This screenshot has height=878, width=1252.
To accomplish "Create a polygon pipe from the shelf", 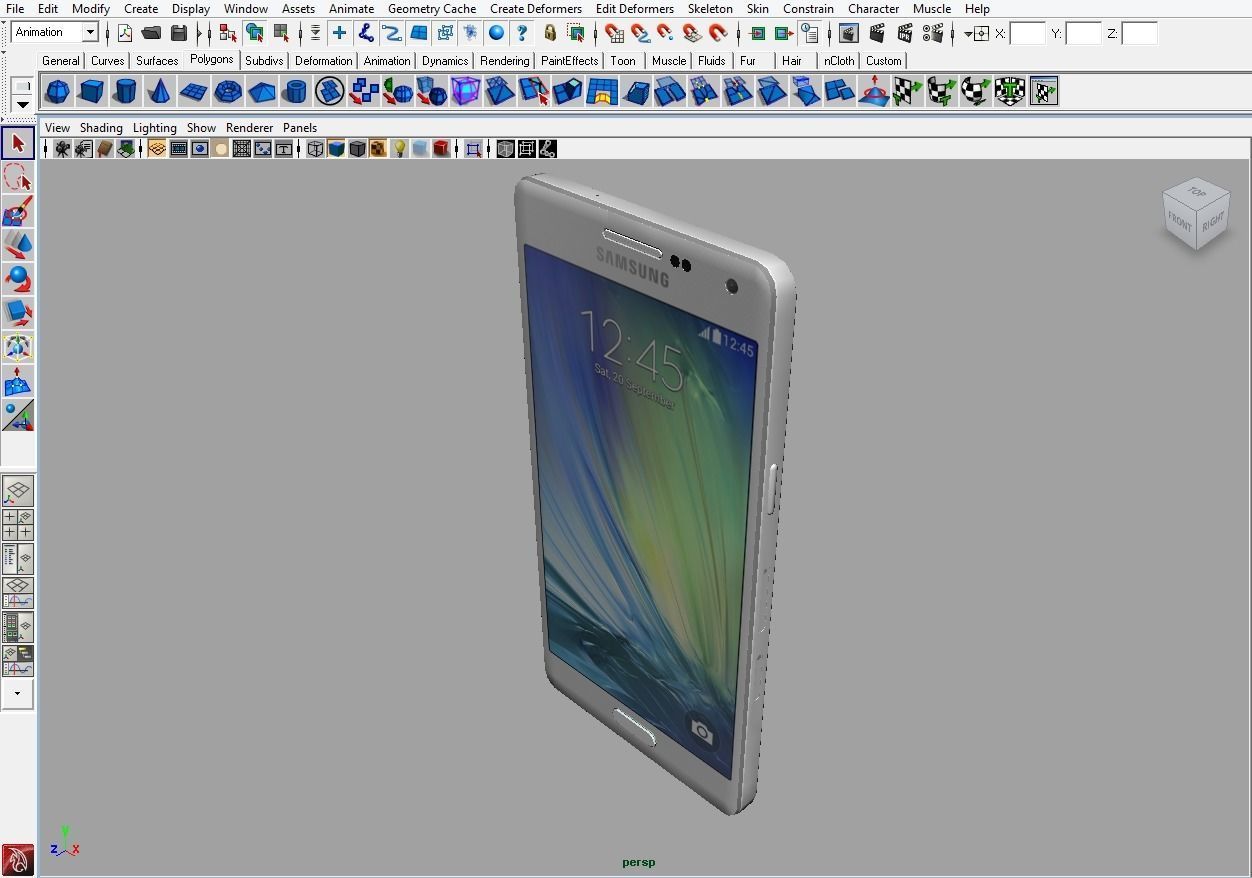I will (x=295, y=92).
